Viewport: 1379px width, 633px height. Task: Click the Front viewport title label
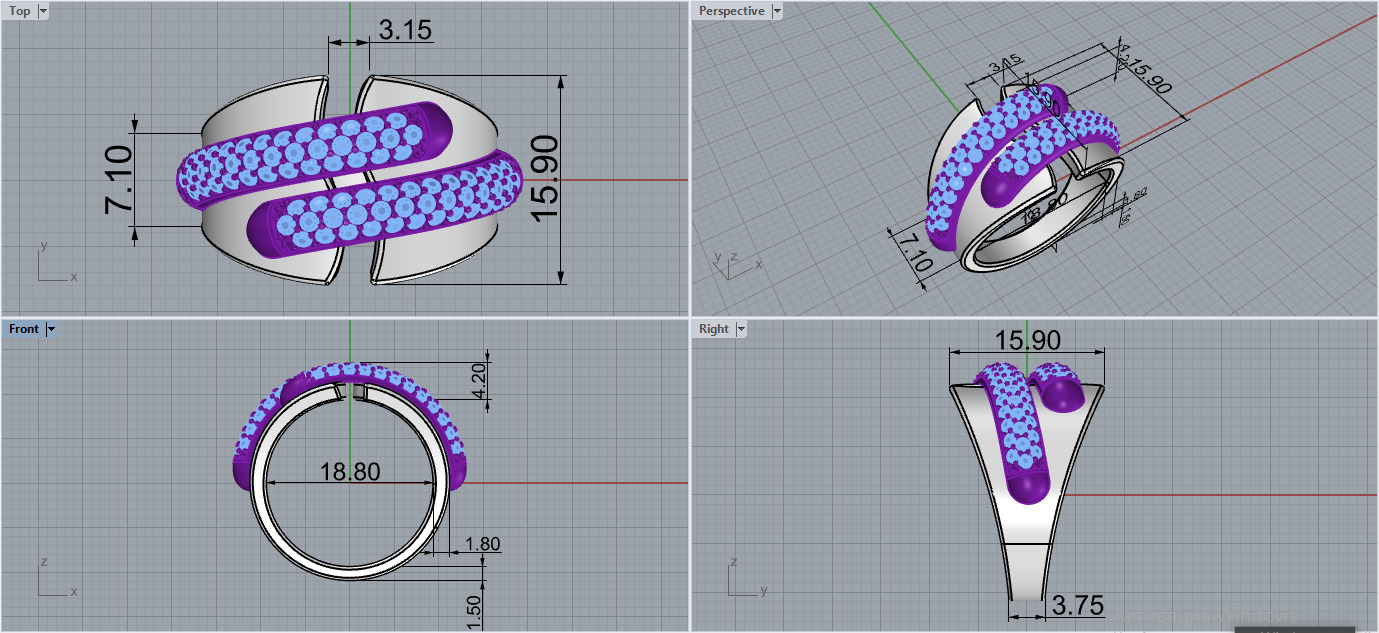[24, 329]
